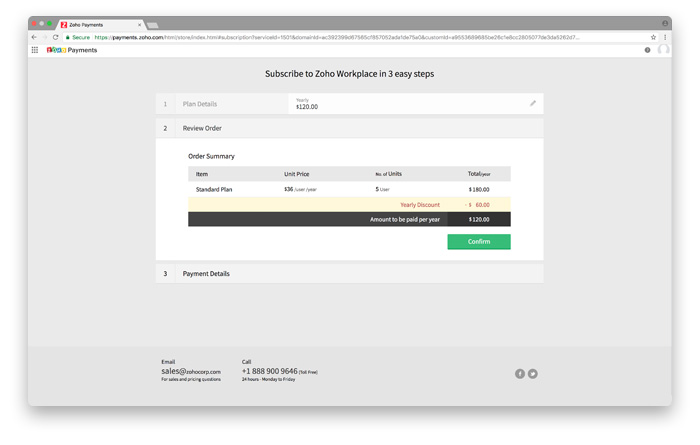Screen dimensions: 700x445
Task: Open Zoho Facebook page icon
Action: pos(520,374)
